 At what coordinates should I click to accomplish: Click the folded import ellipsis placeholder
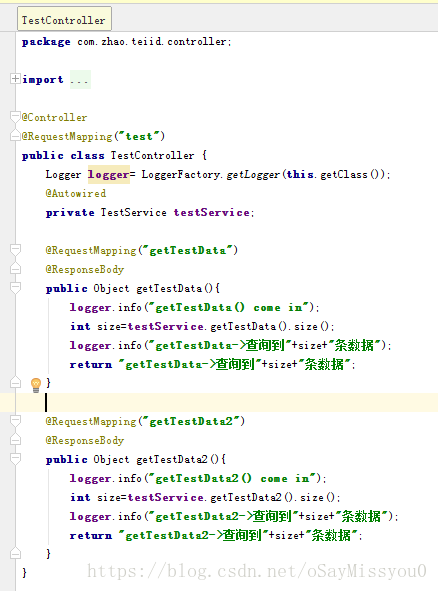[x=80, y=80]
